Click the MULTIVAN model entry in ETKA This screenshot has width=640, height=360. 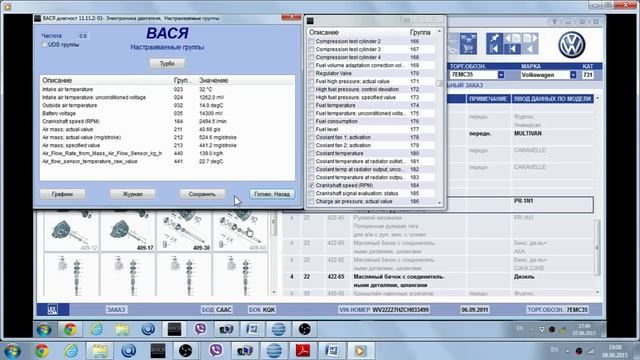click(x=528, y=133)
